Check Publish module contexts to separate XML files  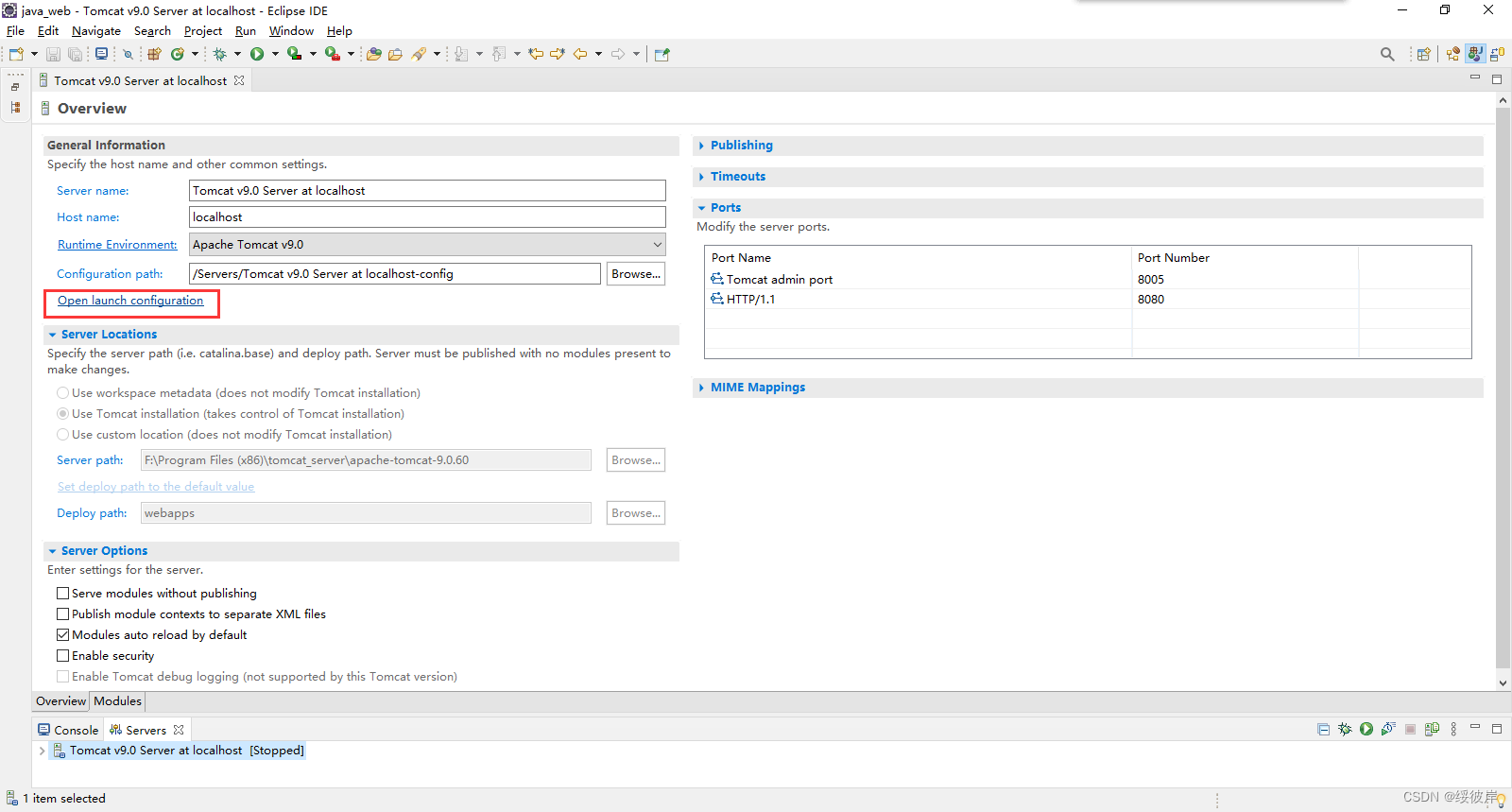[x=63, y=613]
